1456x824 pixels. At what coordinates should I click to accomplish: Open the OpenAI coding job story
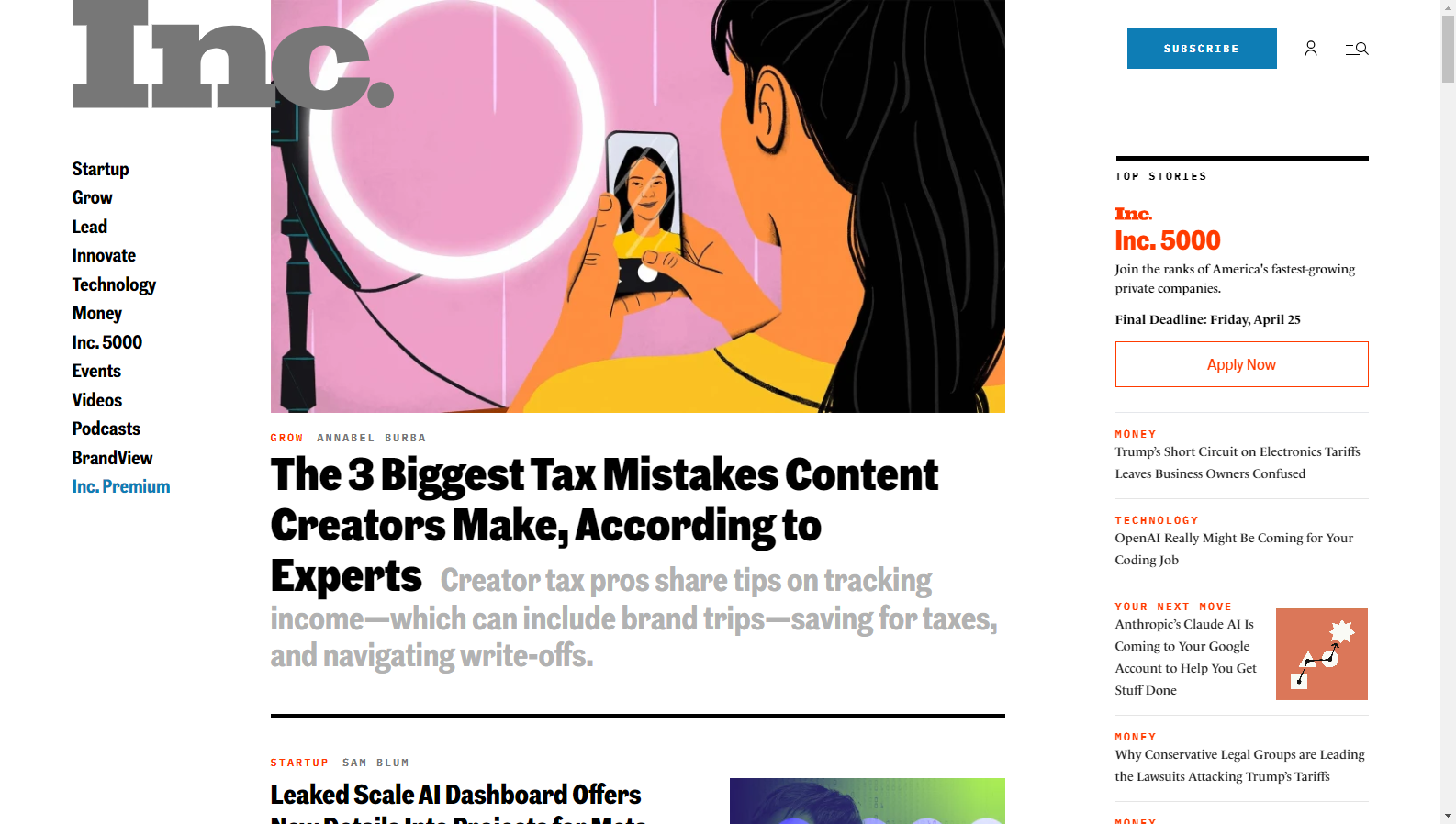click(x=1234, y=549)
